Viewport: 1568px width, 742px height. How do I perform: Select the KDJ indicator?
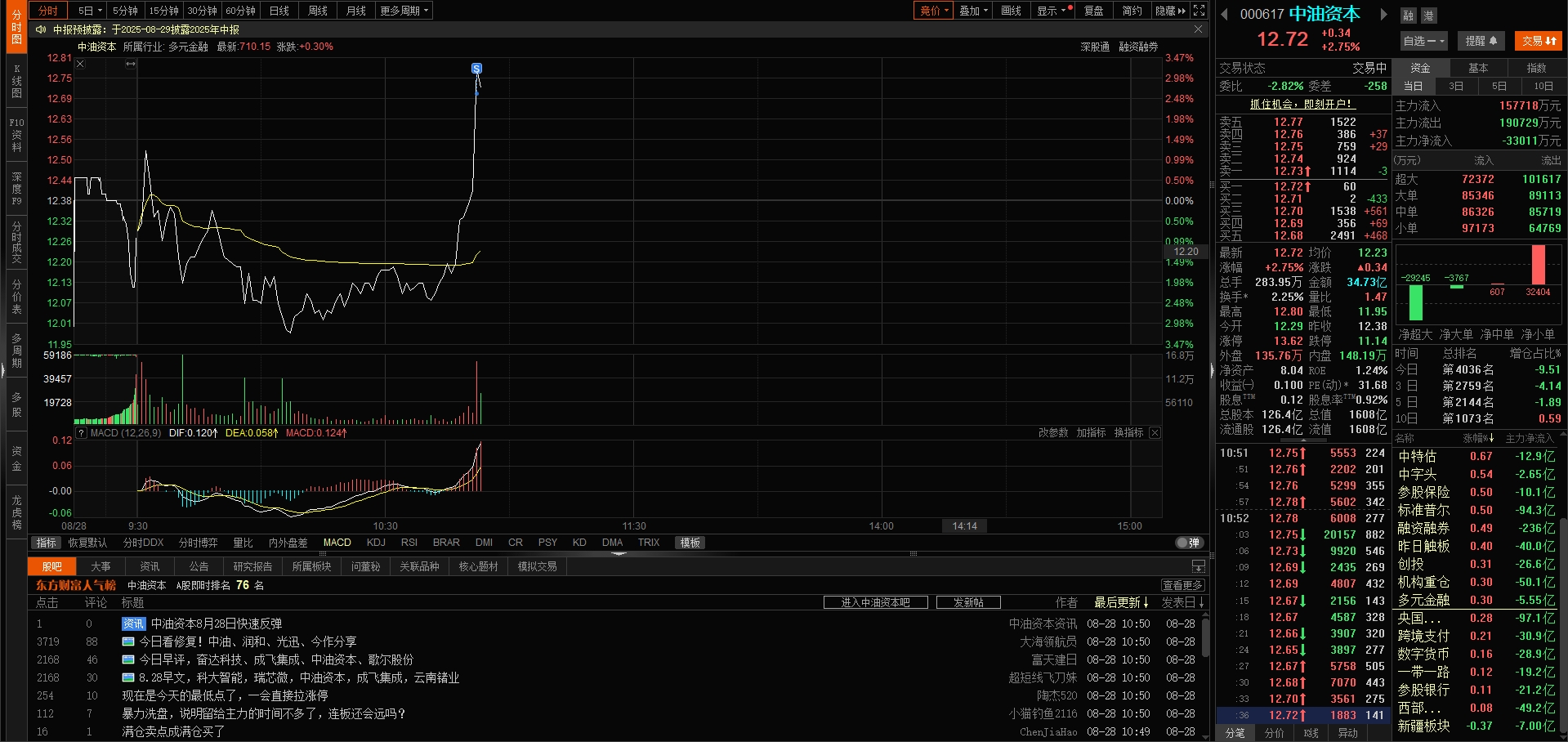coord(376,543)
